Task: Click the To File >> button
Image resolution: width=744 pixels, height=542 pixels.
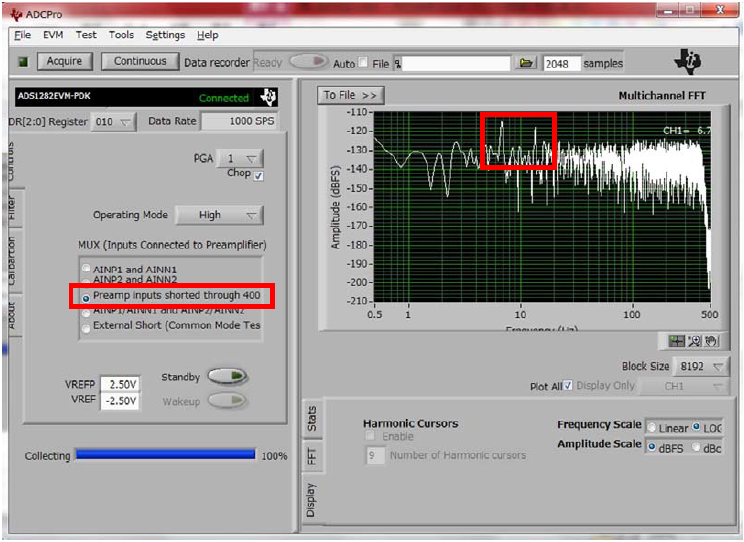Action: point(350,95)
